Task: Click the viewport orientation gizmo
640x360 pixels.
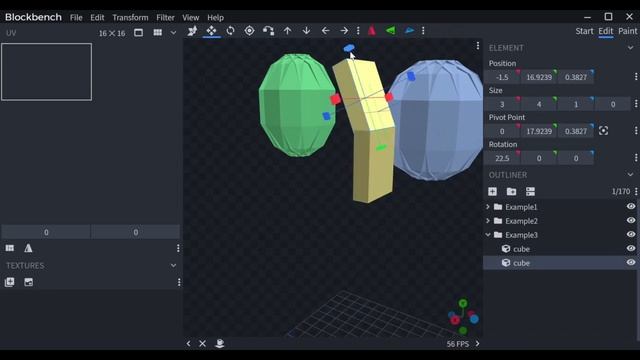Action: pyautogui.click(x=463, y=318)
